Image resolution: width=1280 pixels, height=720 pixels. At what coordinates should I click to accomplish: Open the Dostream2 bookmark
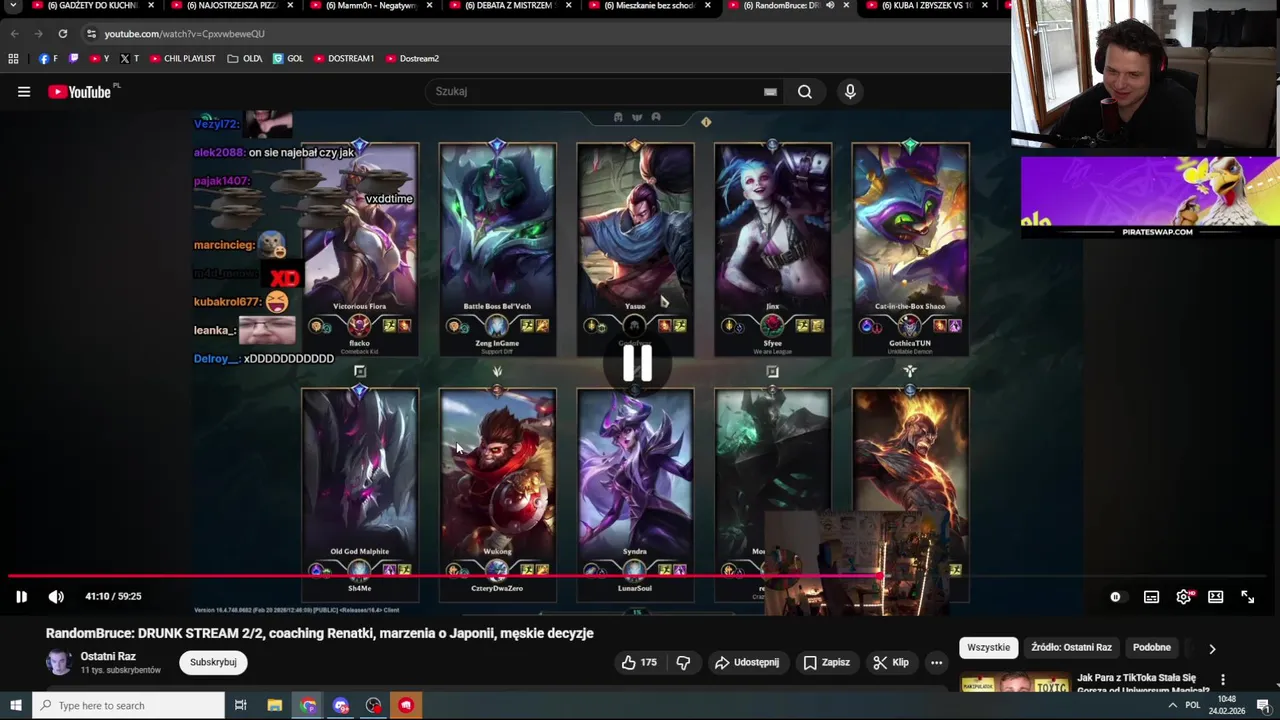[412, 59]
